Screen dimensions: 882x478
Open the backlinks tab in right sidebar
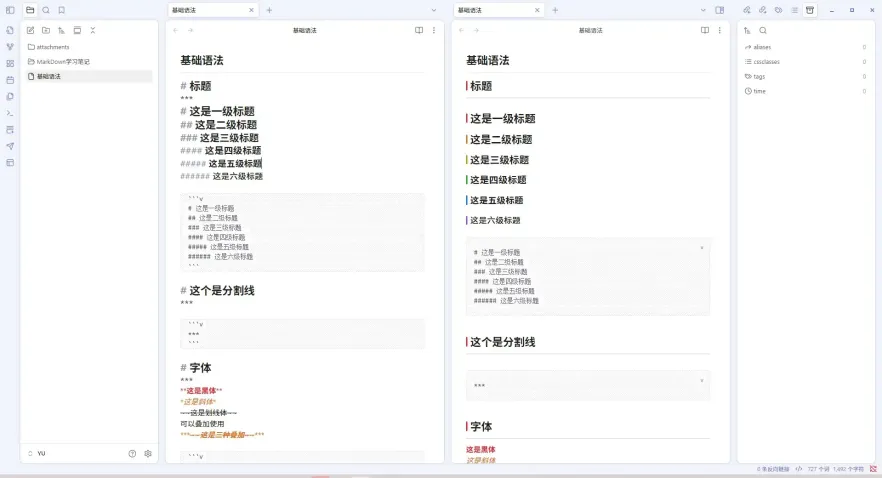pyautogui.click(x=747, y=10)
